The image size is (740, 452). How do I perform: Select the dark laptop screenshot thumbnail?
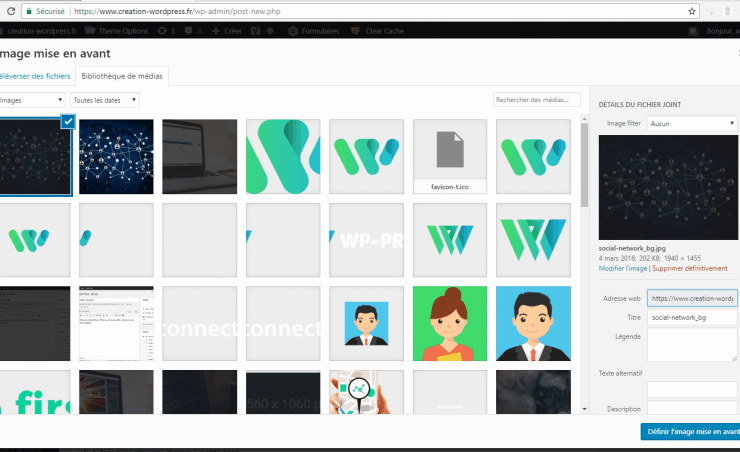[200, 157]
